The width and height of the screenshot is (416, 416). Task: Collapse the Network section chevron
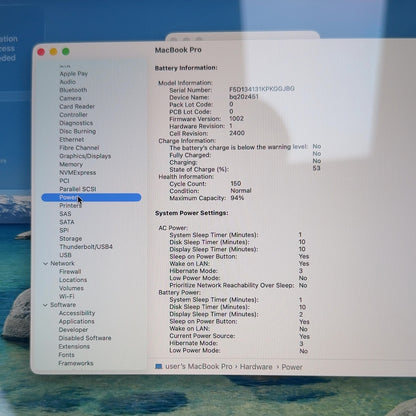coord(46,263)
